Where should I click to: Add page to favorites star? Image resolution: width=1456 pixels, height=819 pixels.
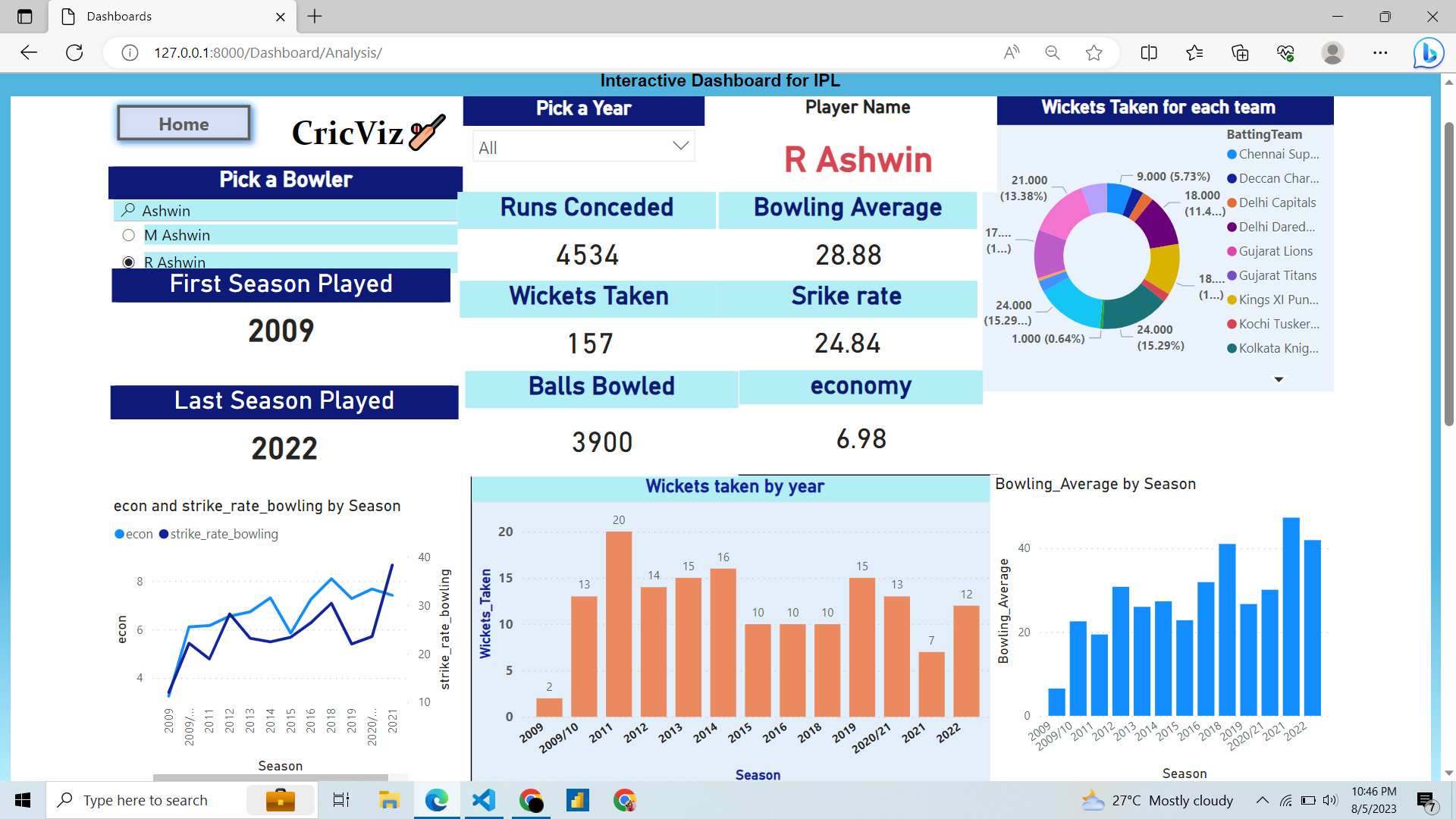(x=1094, y=53)
